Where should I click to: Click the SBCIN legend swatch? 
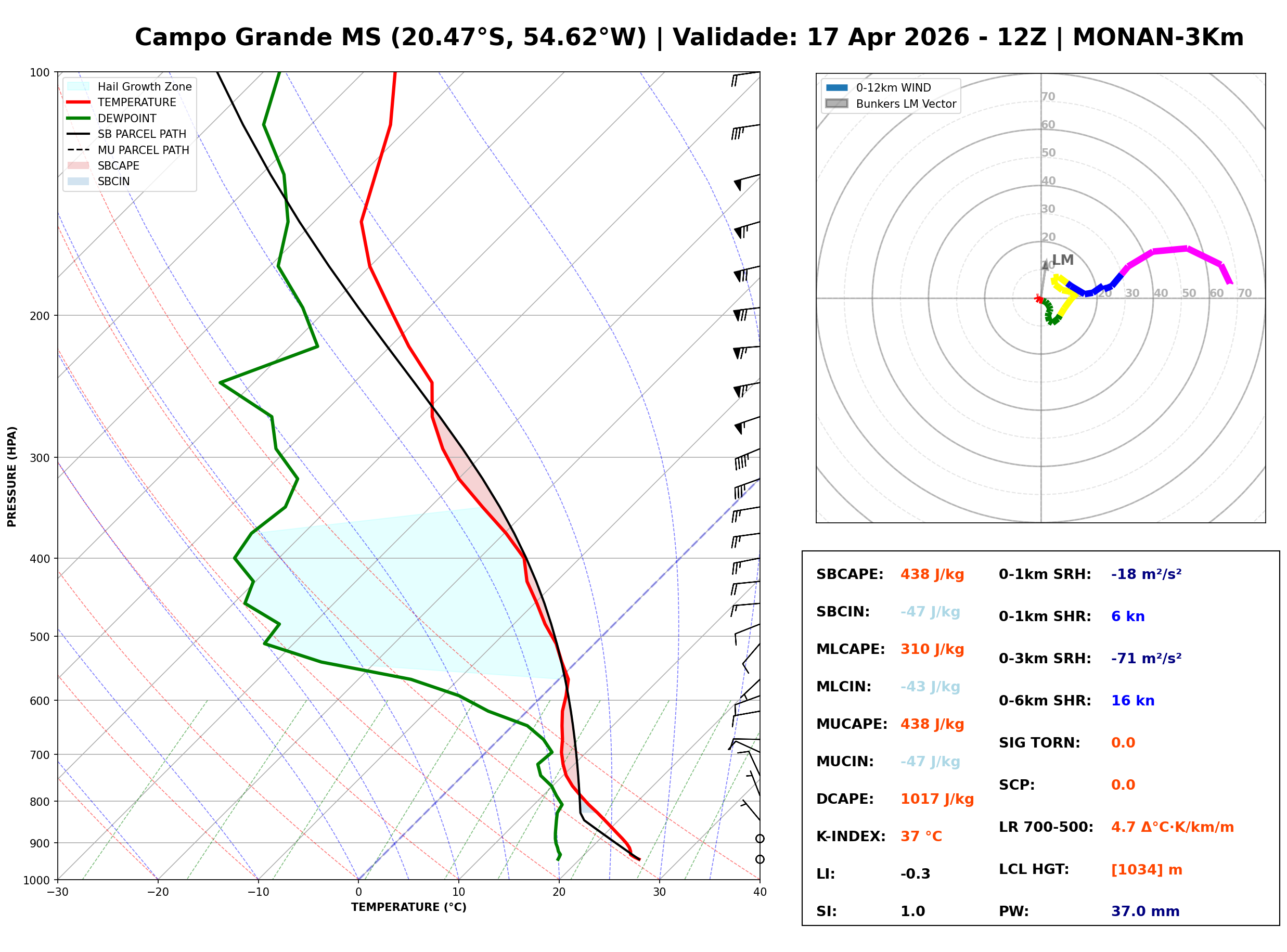79,181
